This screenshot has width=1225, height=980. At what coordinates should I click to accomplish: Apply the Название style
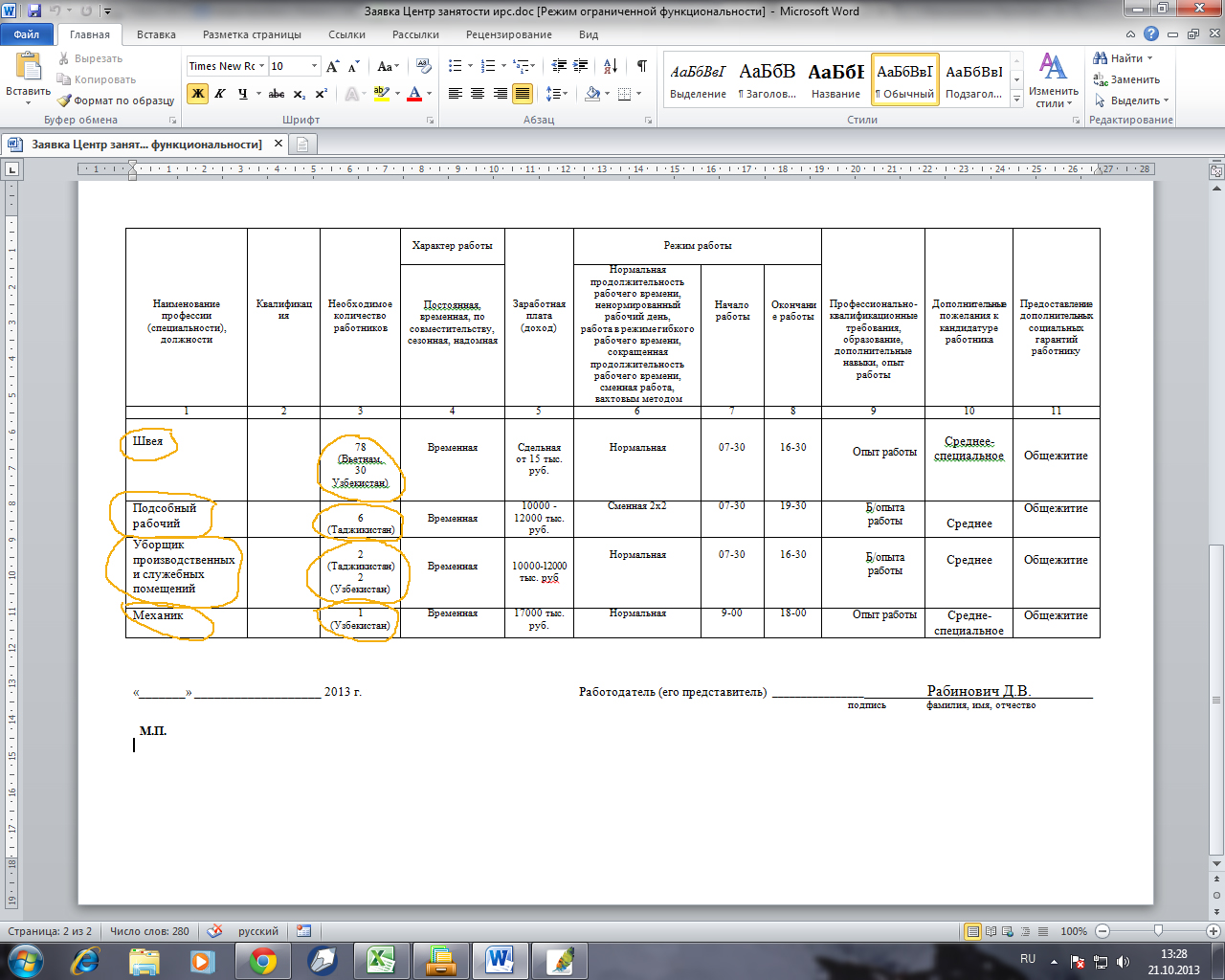[x=835, y=79]
